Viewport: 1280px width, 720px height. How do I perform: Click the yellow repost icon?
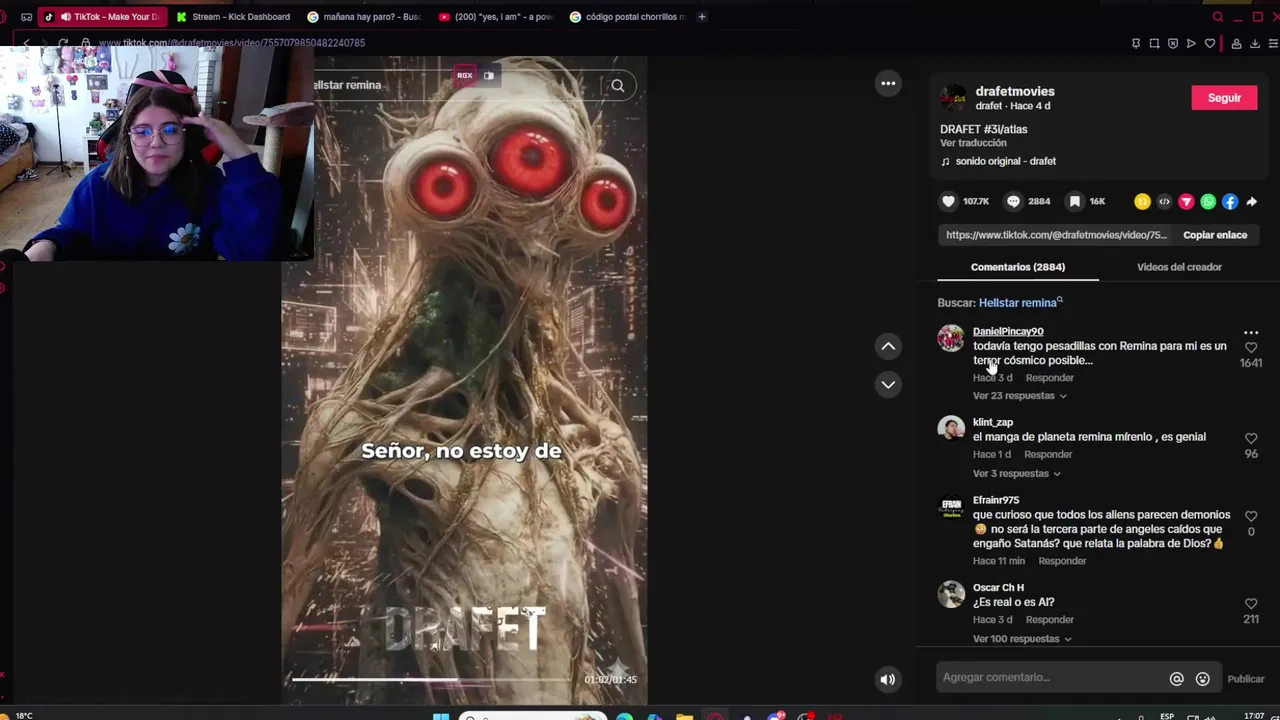(1142, 201)
